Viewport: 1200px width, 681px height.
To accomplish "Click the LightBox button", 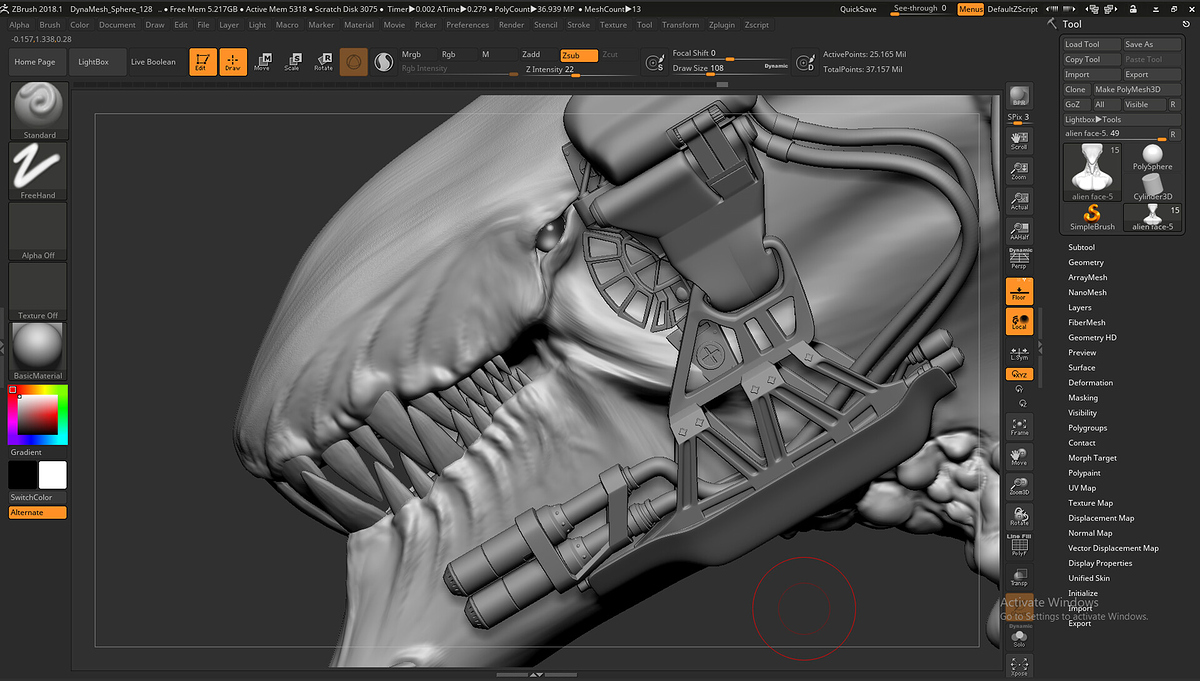I will click(x=94, y=62).
